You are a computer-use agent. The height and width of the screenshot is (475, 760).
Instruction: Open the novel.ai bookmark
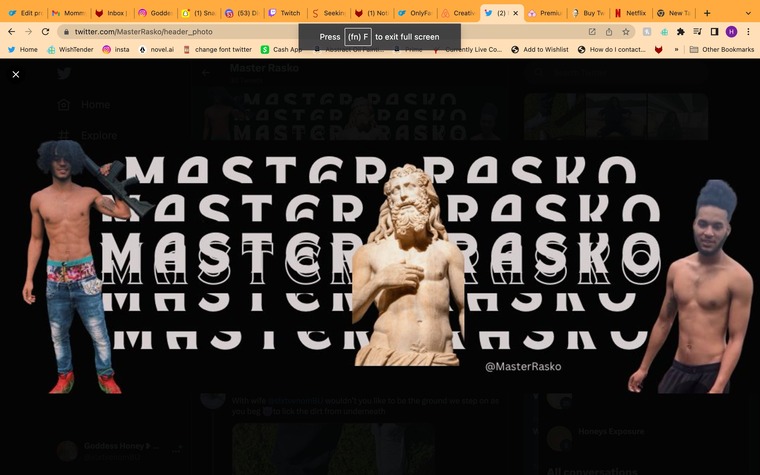[x=157, y=49]
